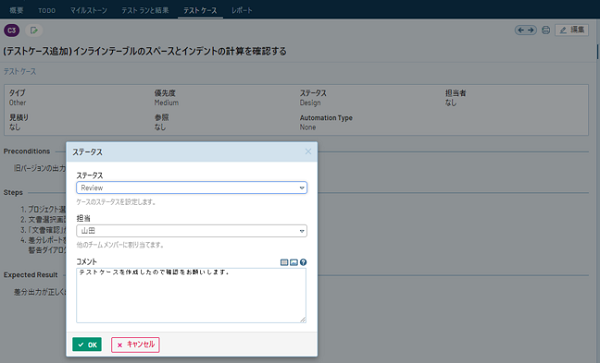Click inside the コメント text area
The width and height of the screenshot is (600, 363).
[191, 295]
